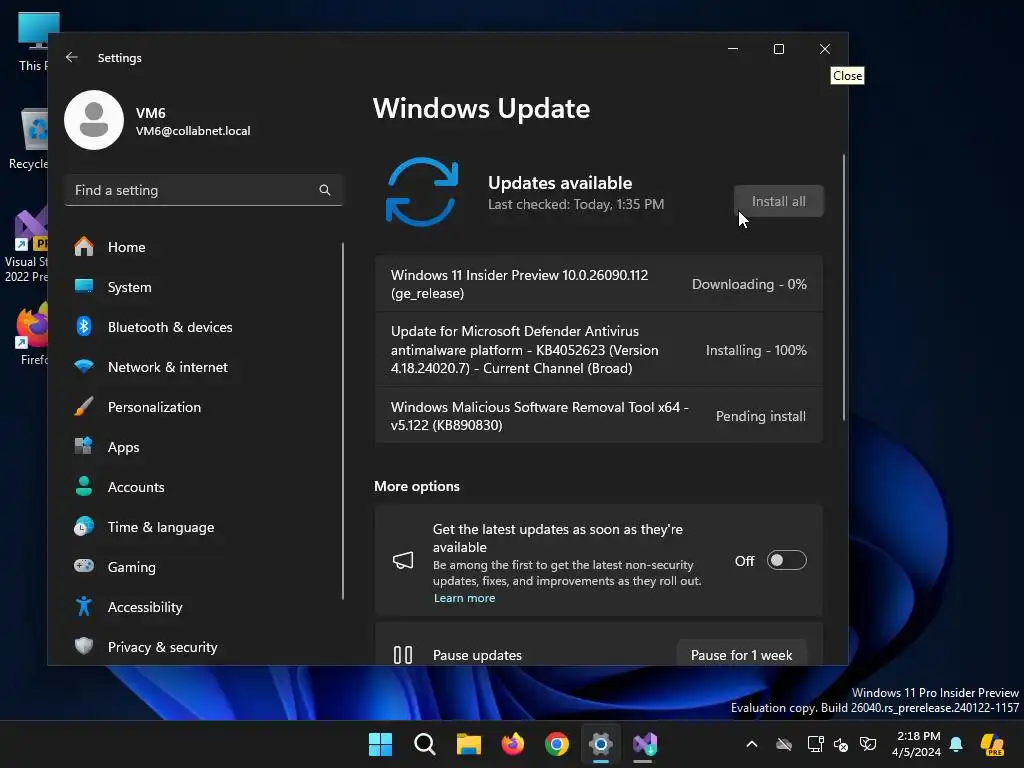Open File Explorer from taskbar
Screen dimensions: 1024x768
[469, 744]
